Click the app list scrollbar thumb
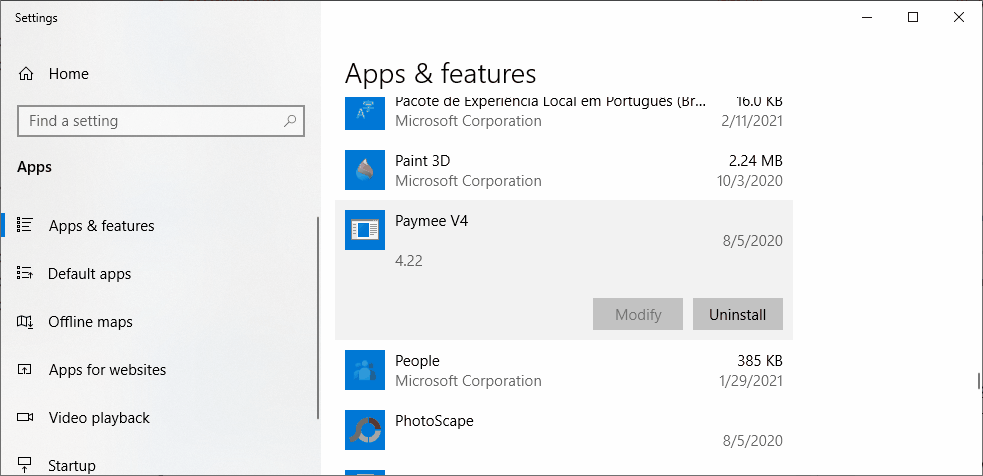This screenshot has width=983, height=476. [x=978, y=381]
